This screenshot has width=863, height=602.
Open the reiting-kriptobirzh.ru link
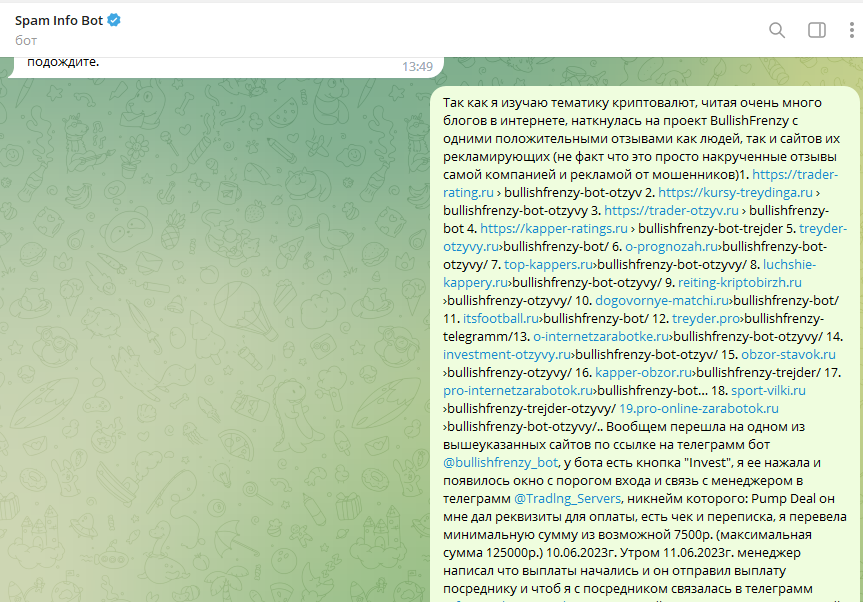point(740,283)
